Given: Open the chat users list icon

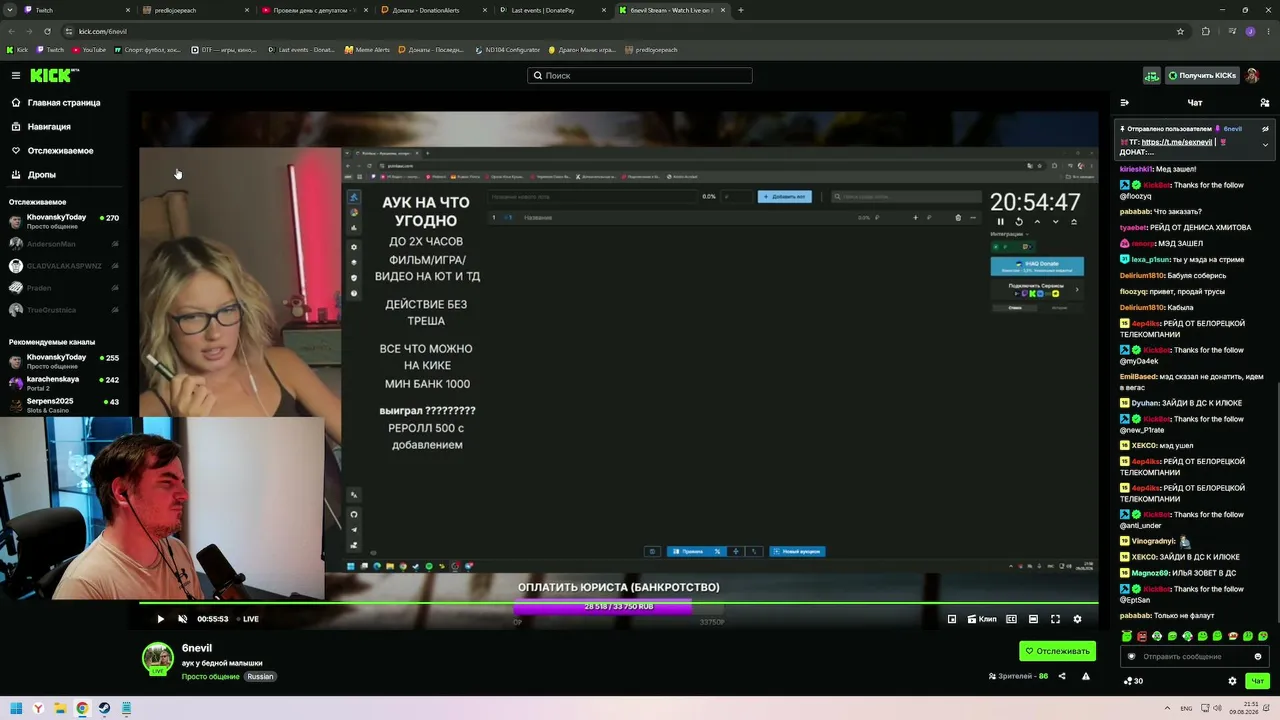Looking at the screenshot, I should point(1265,103).
